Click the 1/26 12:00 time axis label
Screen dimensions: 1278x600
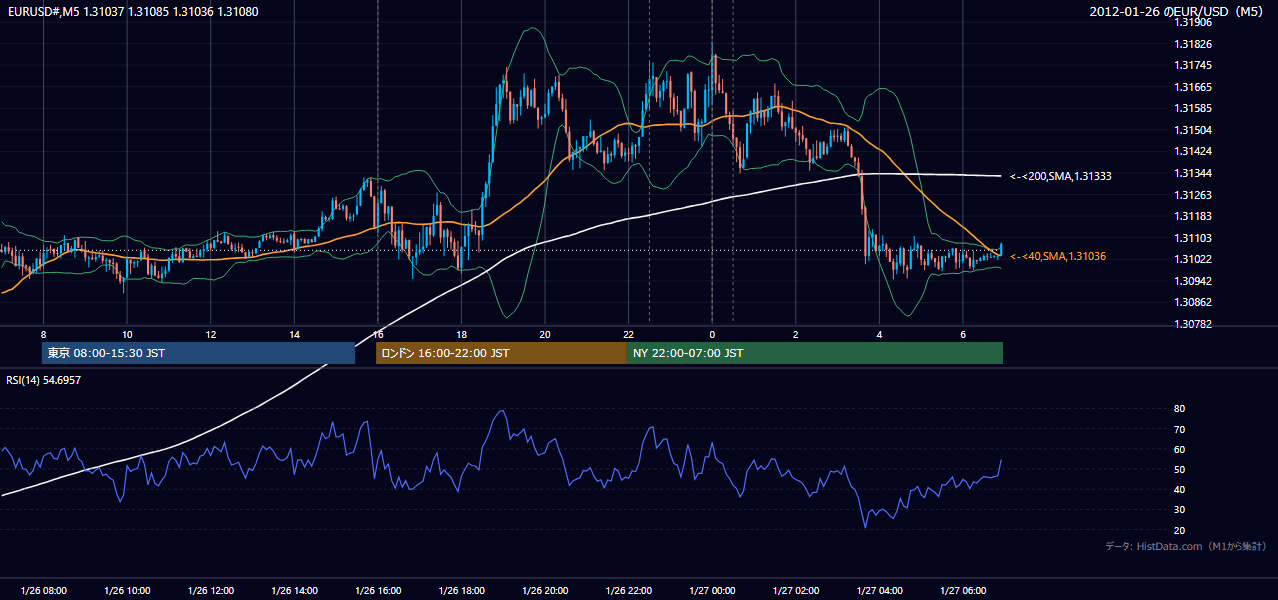pos(210,591)
